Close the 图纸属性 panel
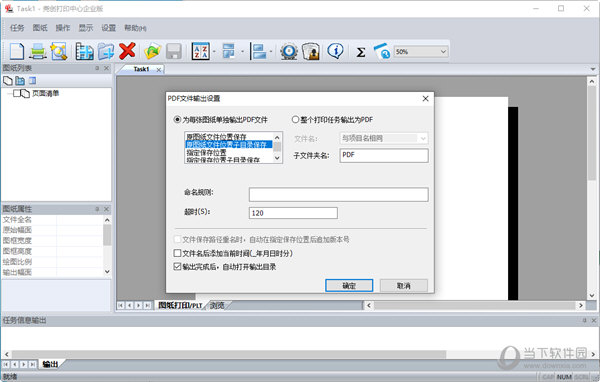Screen dimensions: 600x382 [106, 209]
